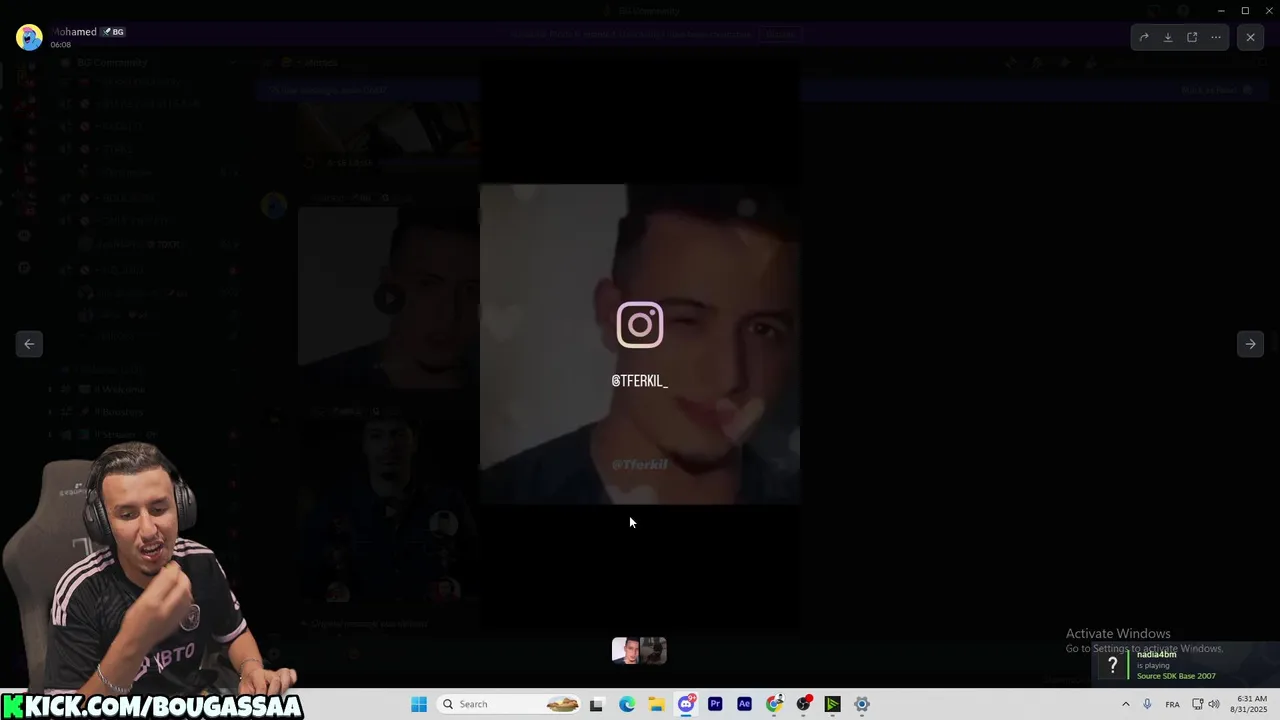Go to the previous media item

coord(29,344)
